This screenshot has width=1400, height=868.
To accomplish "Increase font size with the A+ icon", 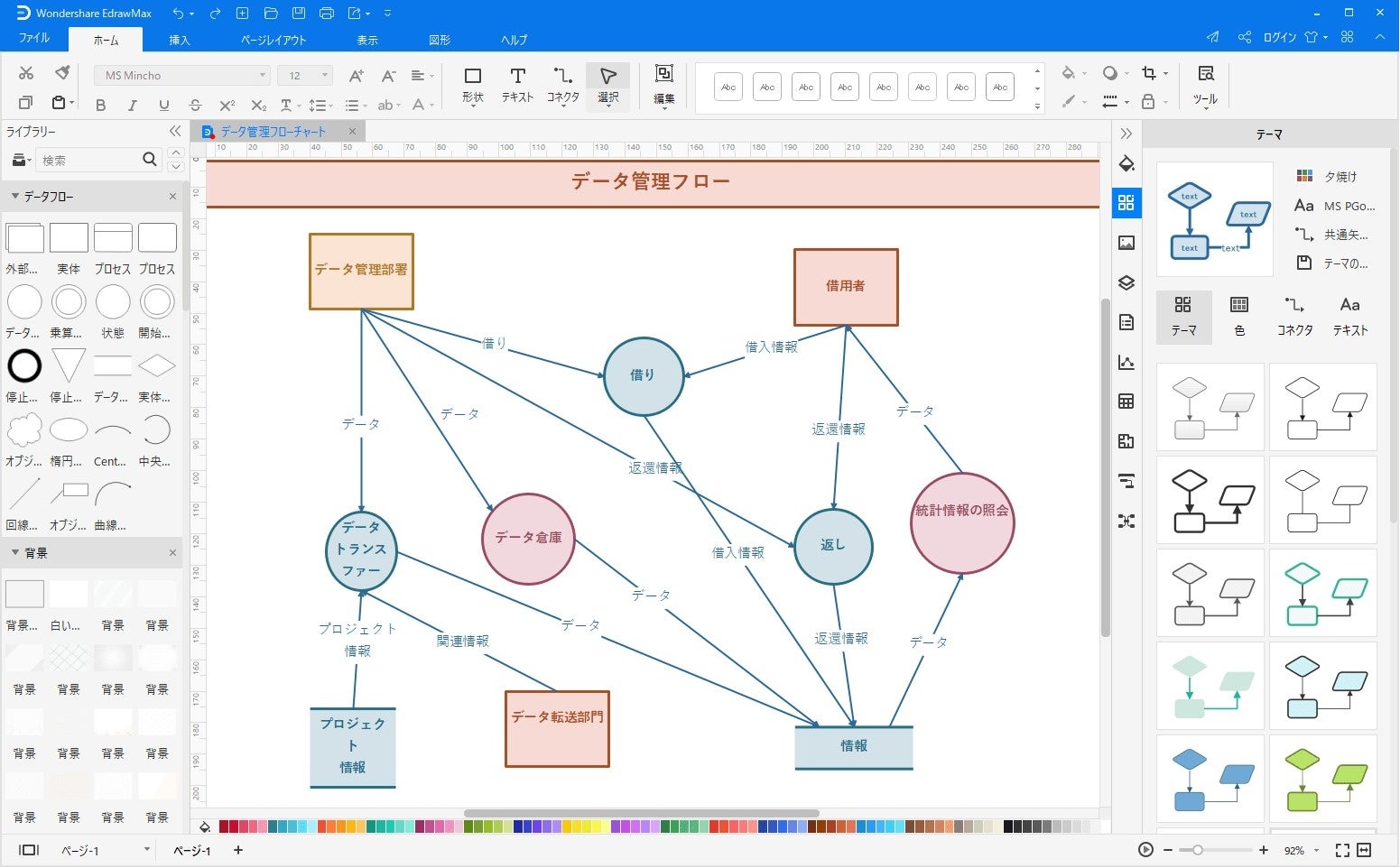I will click(357, 76).
